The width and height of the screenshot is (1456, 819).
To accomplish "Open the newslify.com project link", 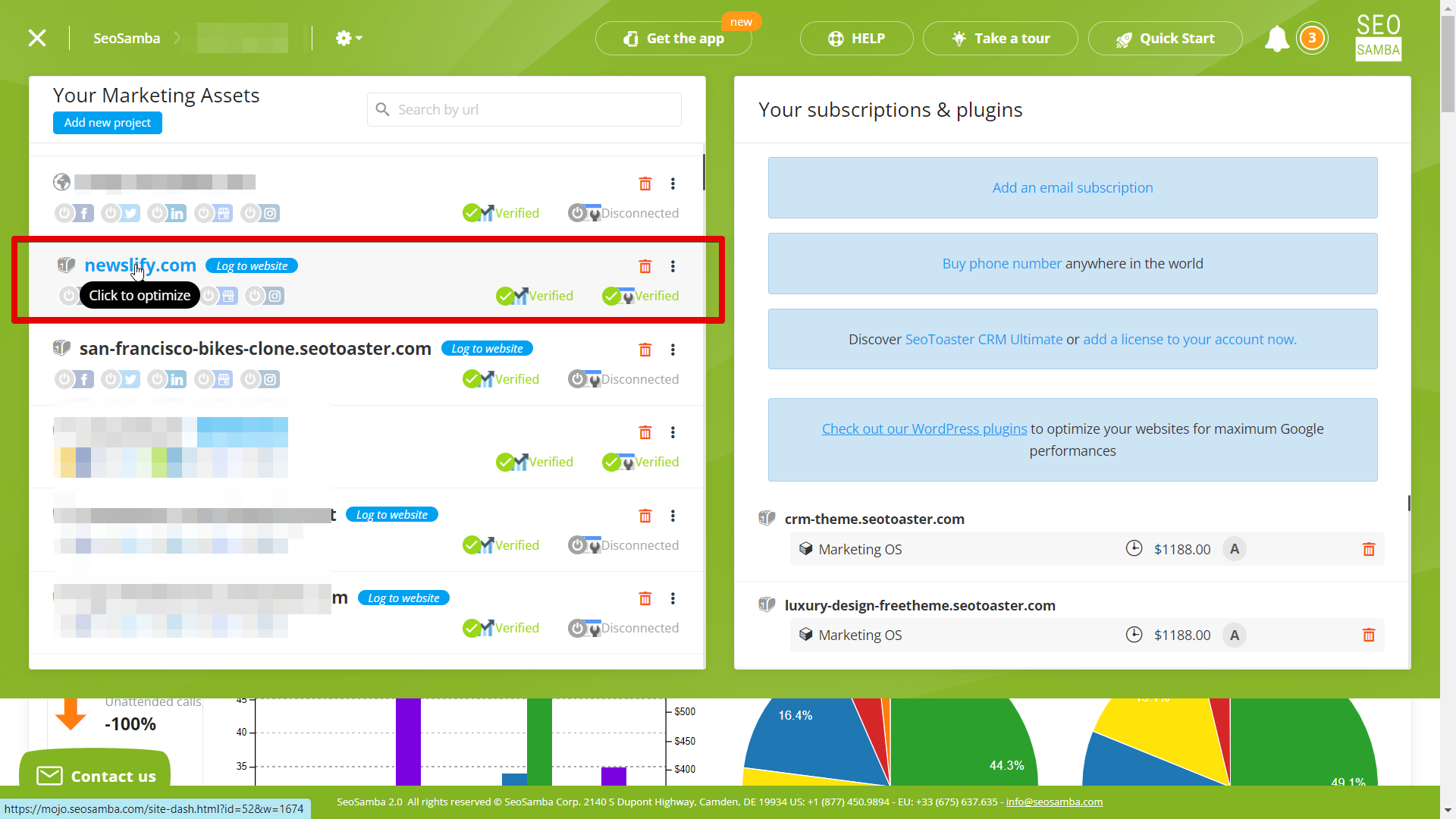I will (x=140, y=265).
